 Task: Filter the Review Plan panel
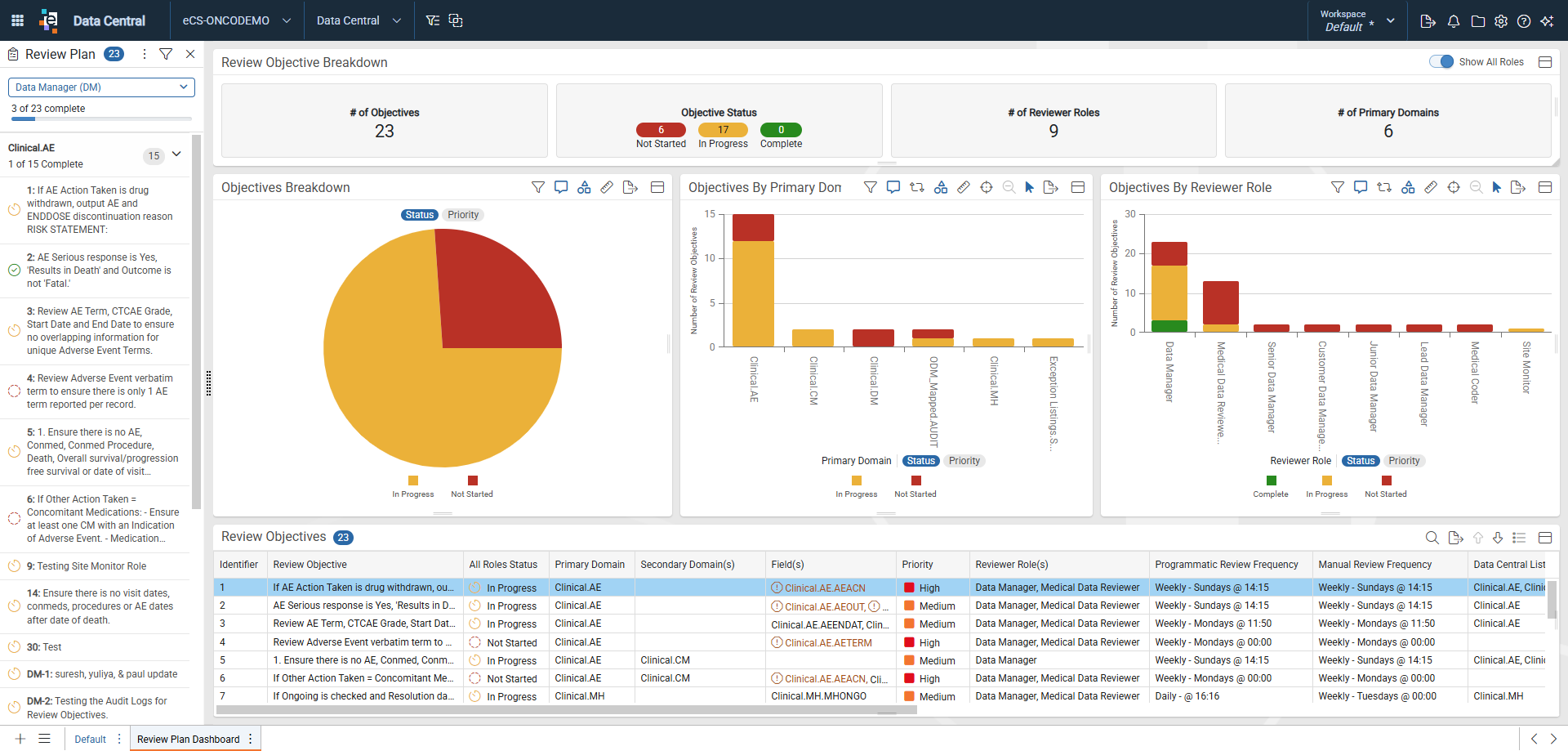166,54
